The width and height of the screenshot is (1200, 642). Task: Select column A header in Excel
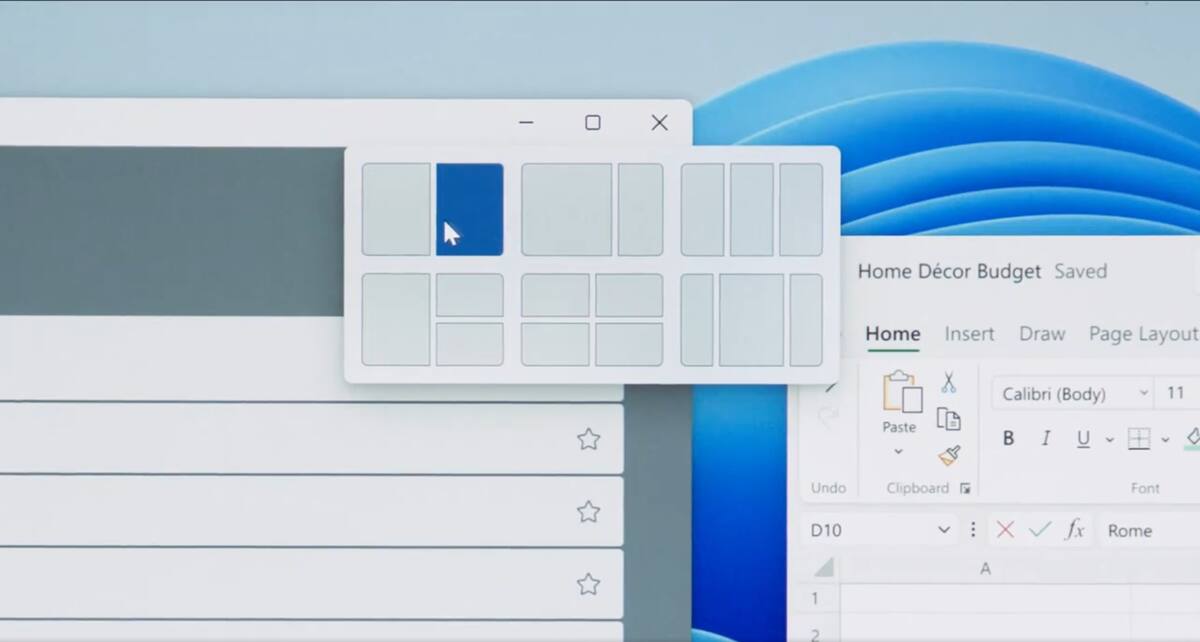pyautogui.click(x=985, y=568)
